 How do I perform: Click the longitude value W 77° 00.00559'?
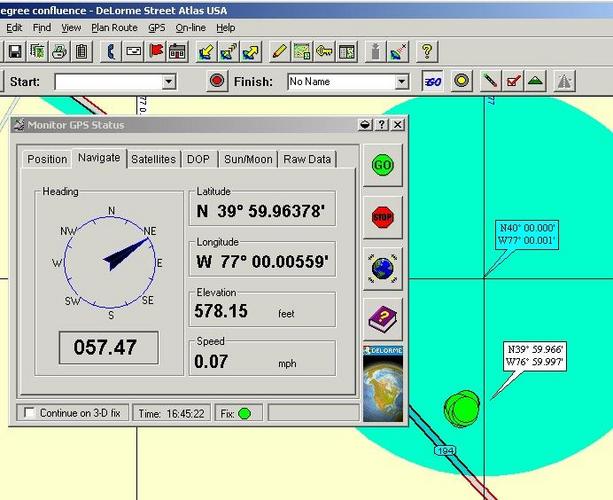262,262
